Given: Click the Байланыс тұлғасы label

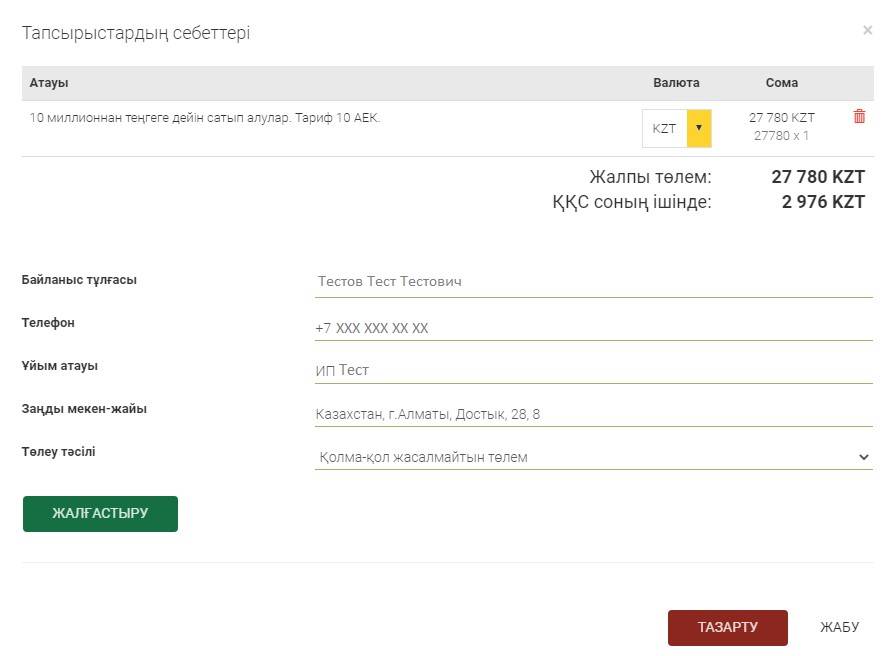Looking at the screenshot, I should [x=79, y=280].
